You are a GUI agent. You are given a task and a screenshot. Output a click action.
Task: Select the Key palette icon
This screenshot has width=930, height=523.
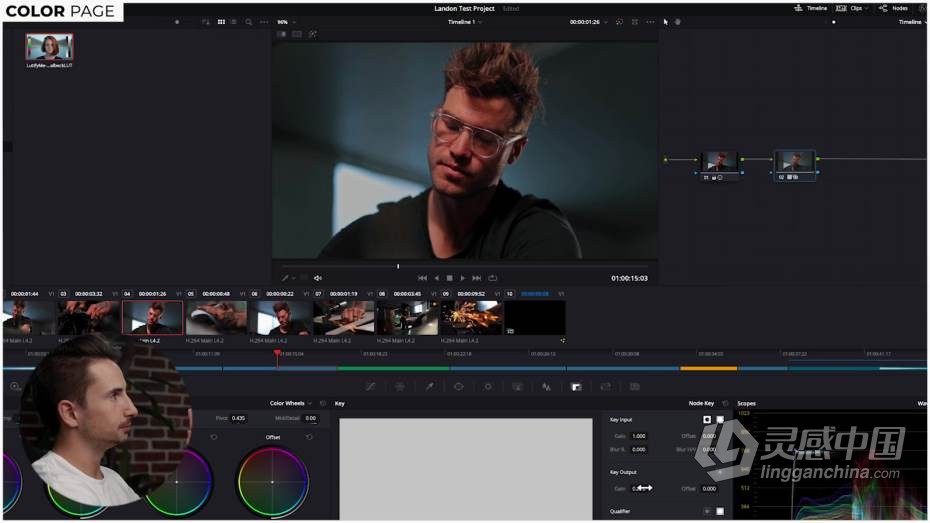pos(576,387)
